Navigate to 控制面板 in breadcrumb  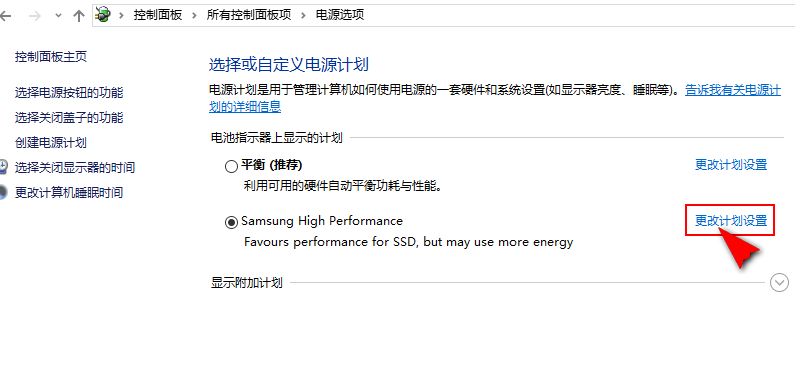click(x=158, y=15)
